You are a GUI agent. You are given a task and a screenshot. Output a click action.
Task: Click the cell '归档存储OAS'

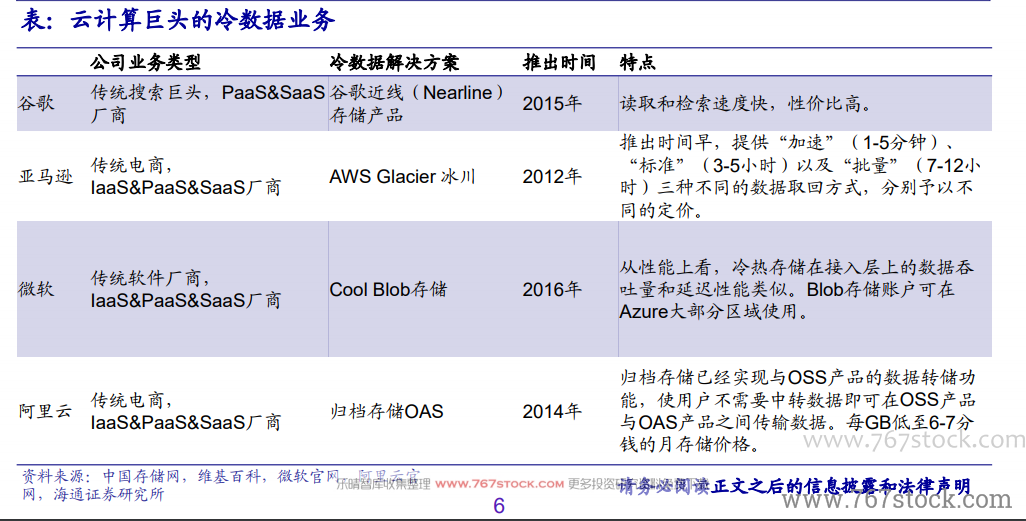tap(386, 411)
